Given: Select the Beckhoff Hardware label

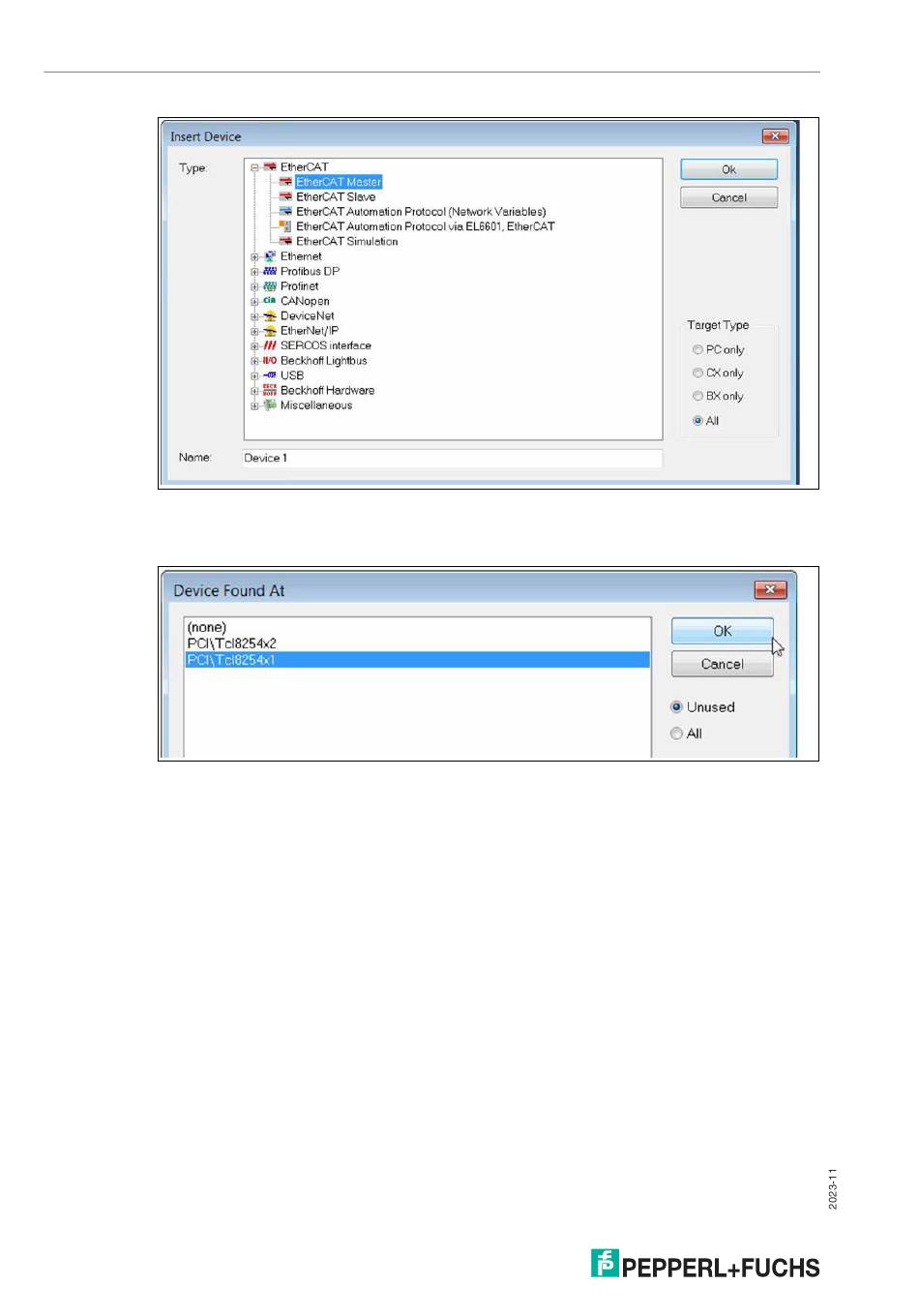Looking at the screenshot, I should [x=327, y=390].
